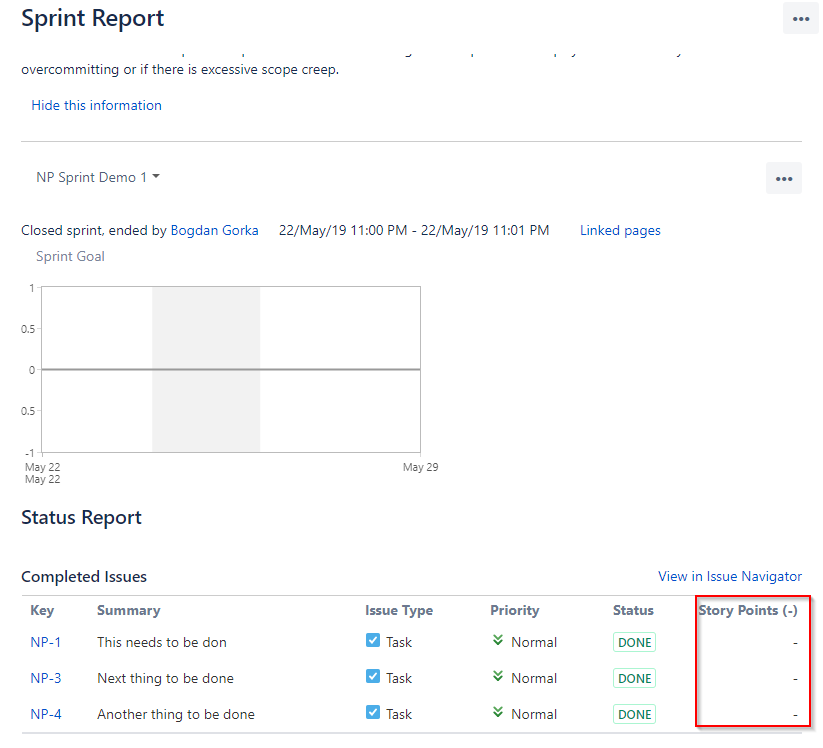The width and height of the screenshot is (823, 748).
Task: Click summary 'Next thing to be done'
Action: click(165, 678)
